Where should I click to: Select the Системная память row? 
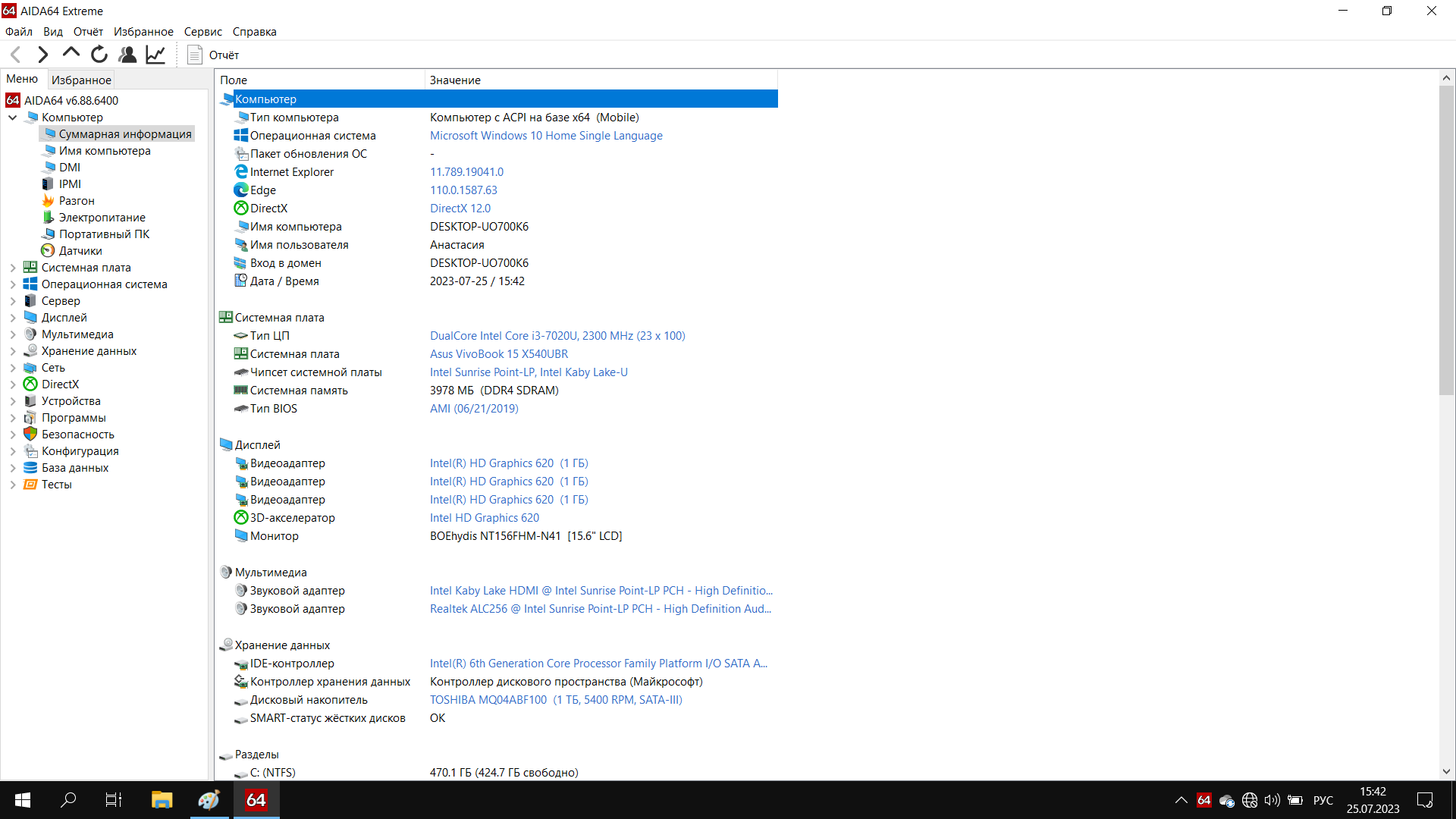click(497, 391)
